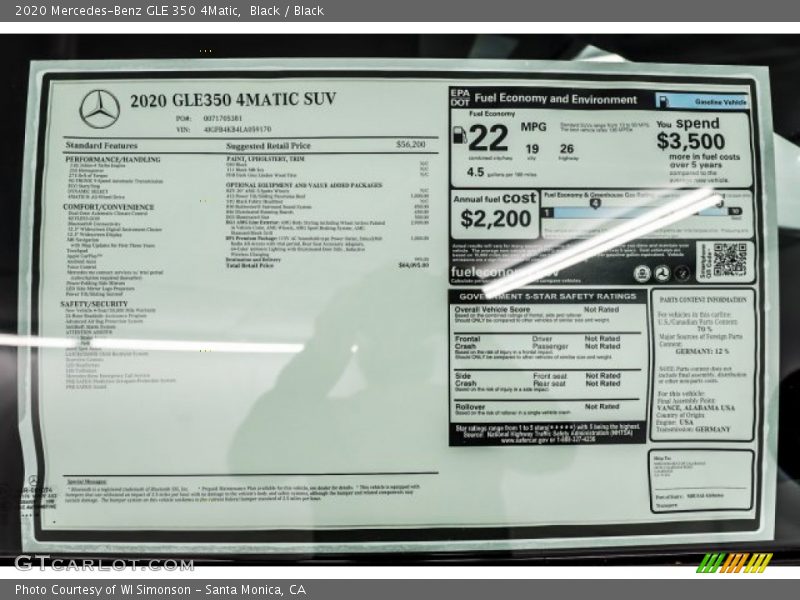Click the 'Overall Vehicle Score' row
800x600 pixels.
[x=548, y=316]
